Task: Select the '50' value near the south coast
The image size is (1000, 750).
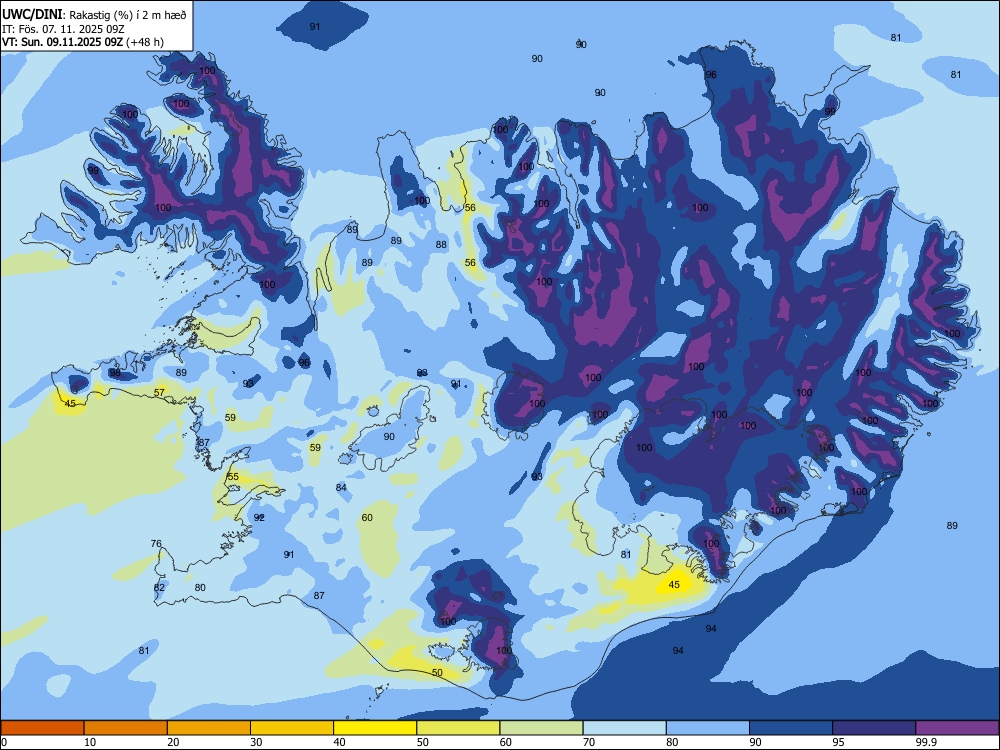Action: click(438, 672)
